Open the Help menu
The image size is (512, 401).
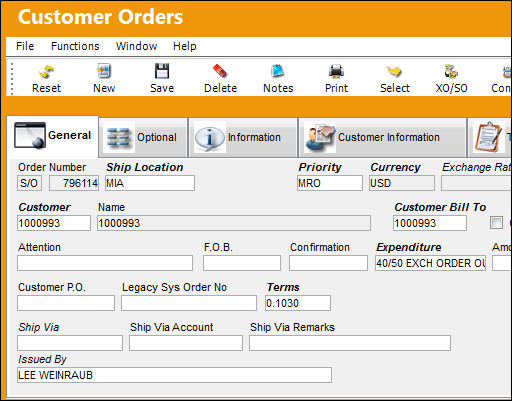[x=185, y=46]
